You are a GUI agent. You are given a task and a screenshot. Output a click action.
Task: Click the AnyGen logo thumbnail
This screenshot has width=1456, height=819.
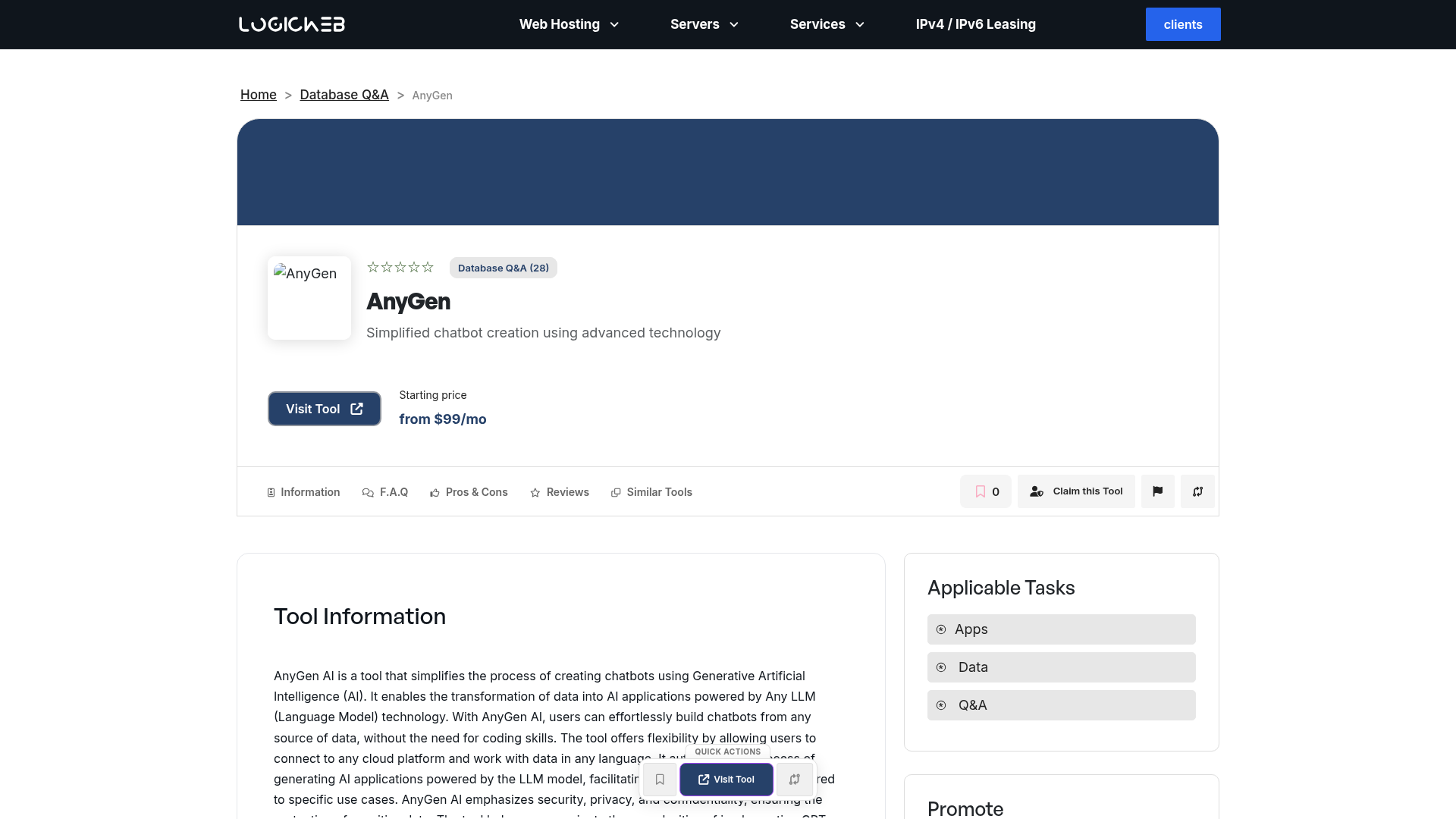(x=309, y=298)
